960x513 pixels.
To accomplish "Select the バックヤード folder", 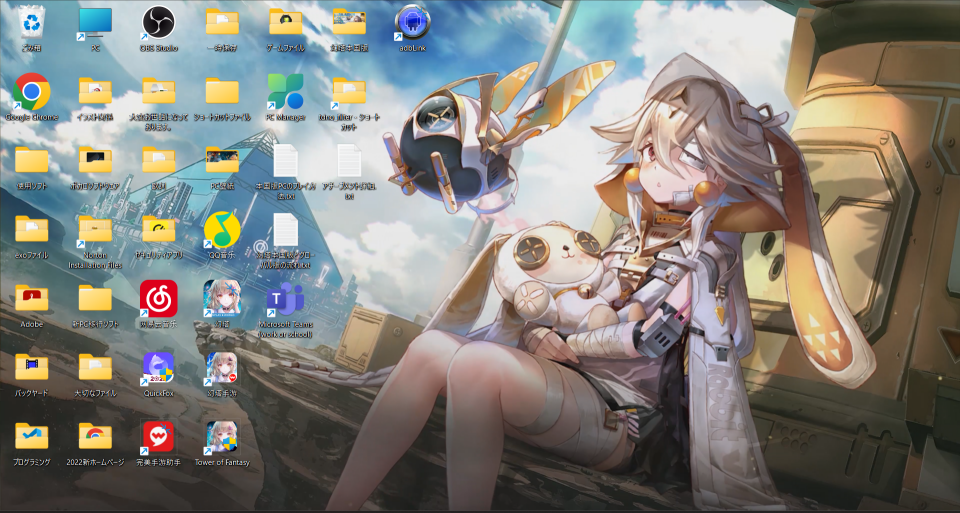I will pos(32,368).
